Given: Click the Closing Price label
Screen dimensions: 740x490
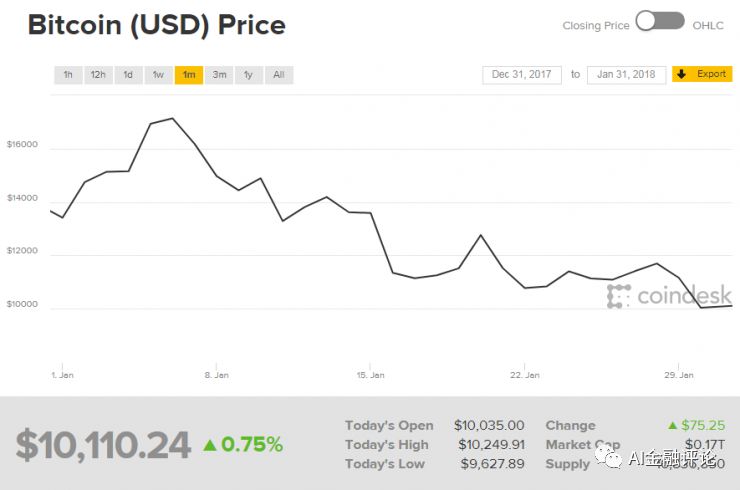Looking at the screenshot, I should click(x=596, y=26).
